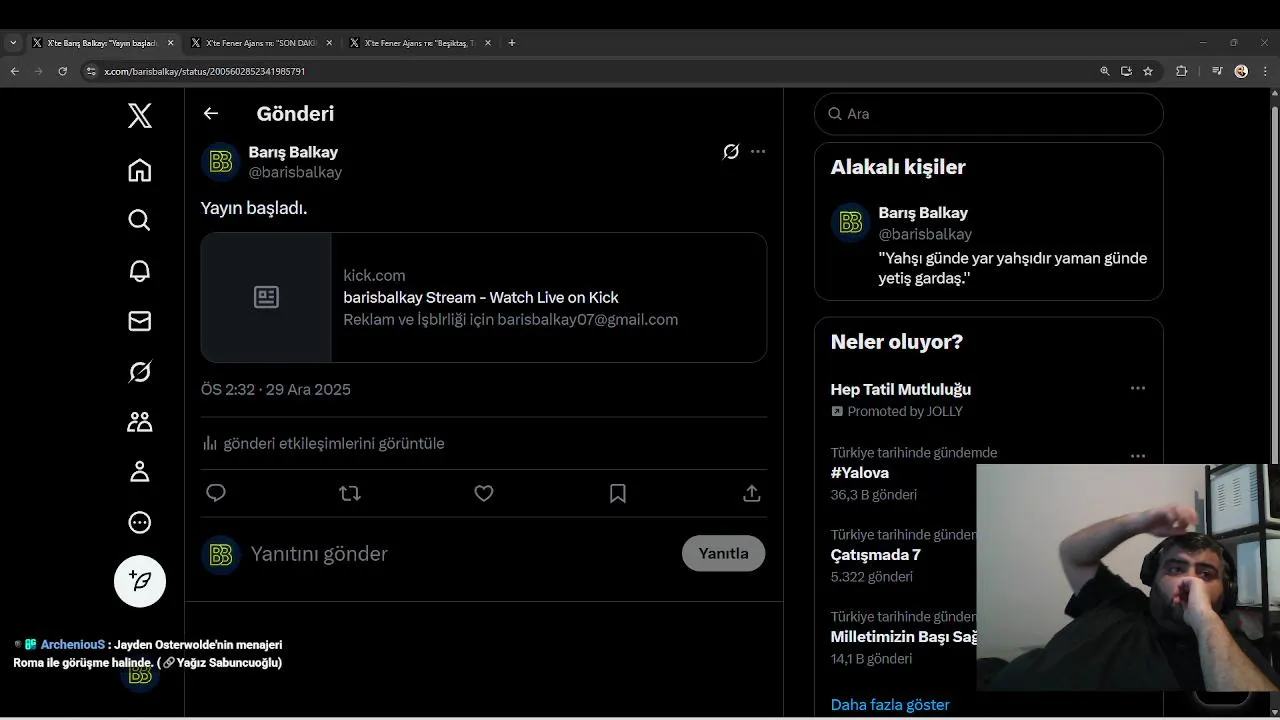Image resolution: width=1280 pixels, height=720 pixels.
Task: Click browser forward arrow
Action: 38,71
